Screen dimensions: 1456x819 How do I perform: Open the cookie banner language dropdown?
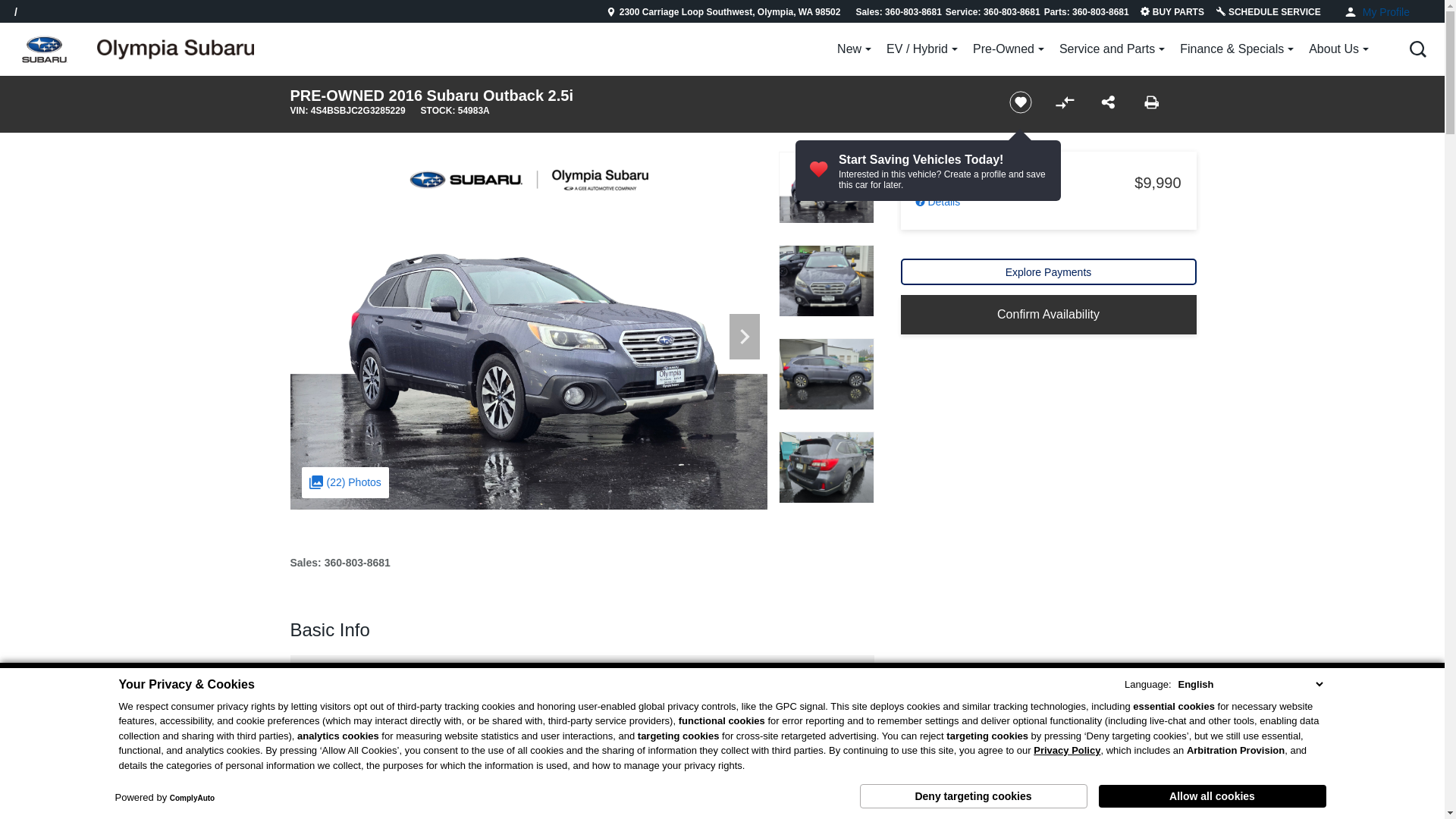coord(1250,684)
